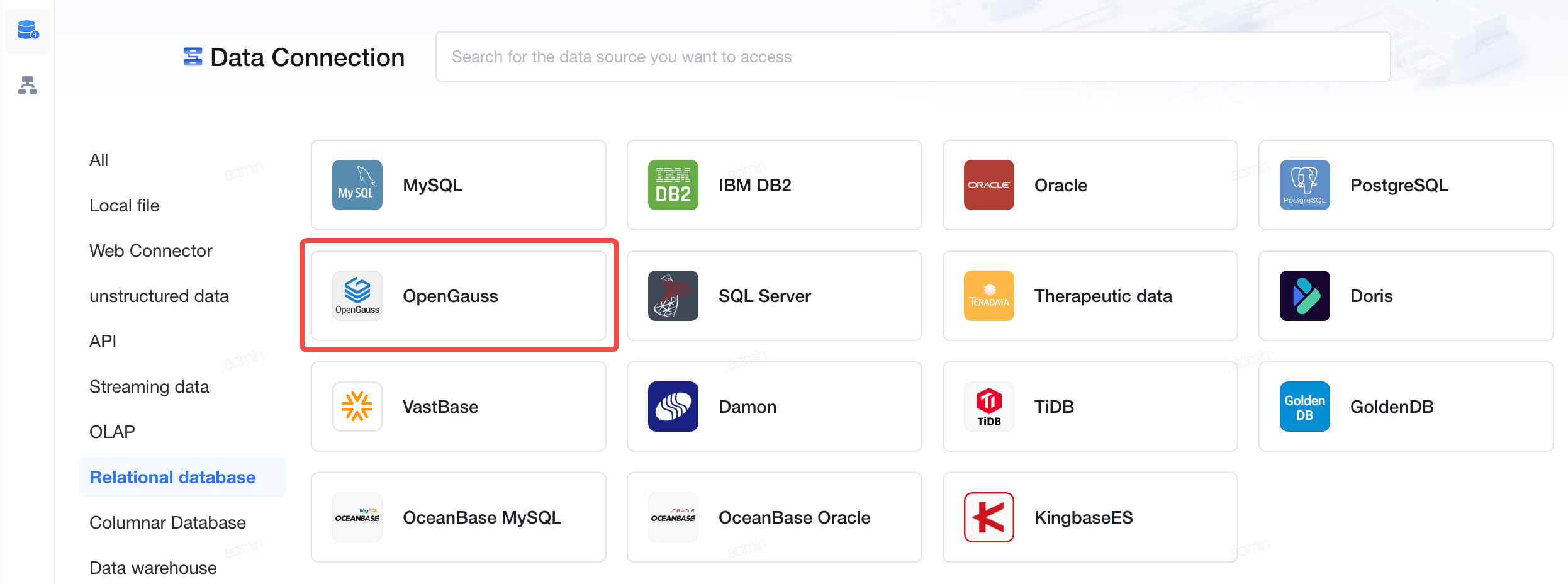Open the data connection icon in left sidebar
1568x584 pixels.
28,30
